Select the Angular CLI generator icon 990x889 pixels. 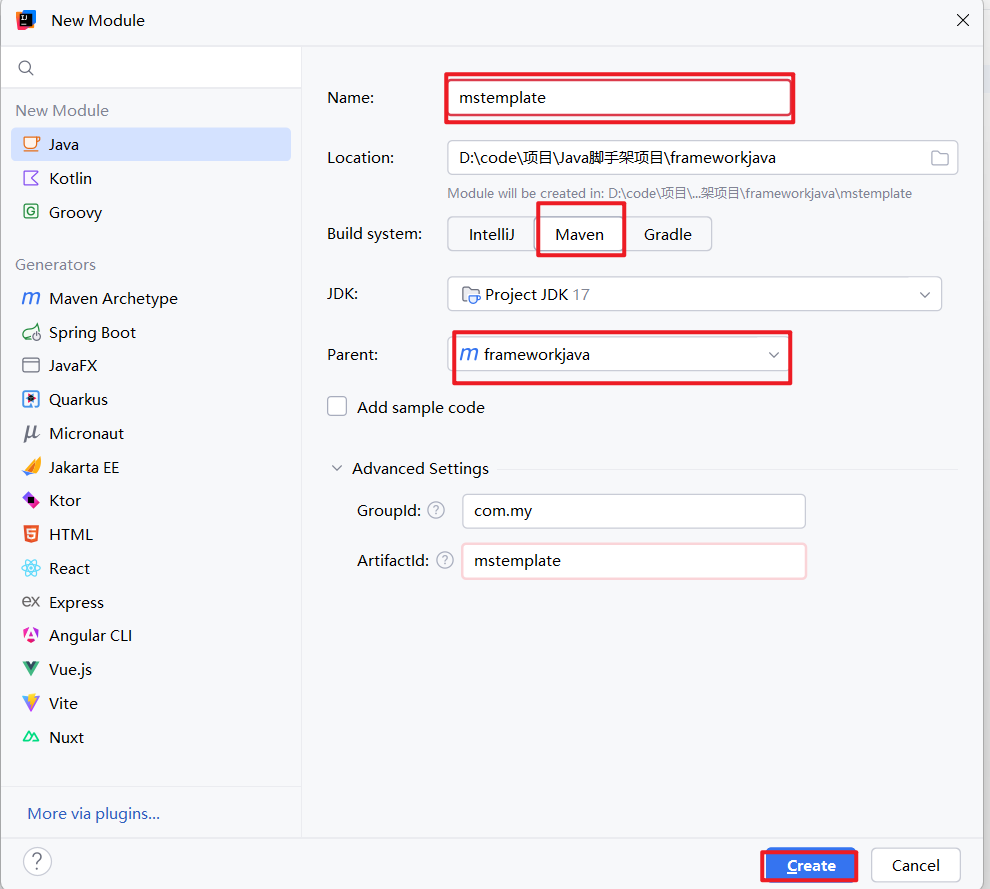click(31, 635)
